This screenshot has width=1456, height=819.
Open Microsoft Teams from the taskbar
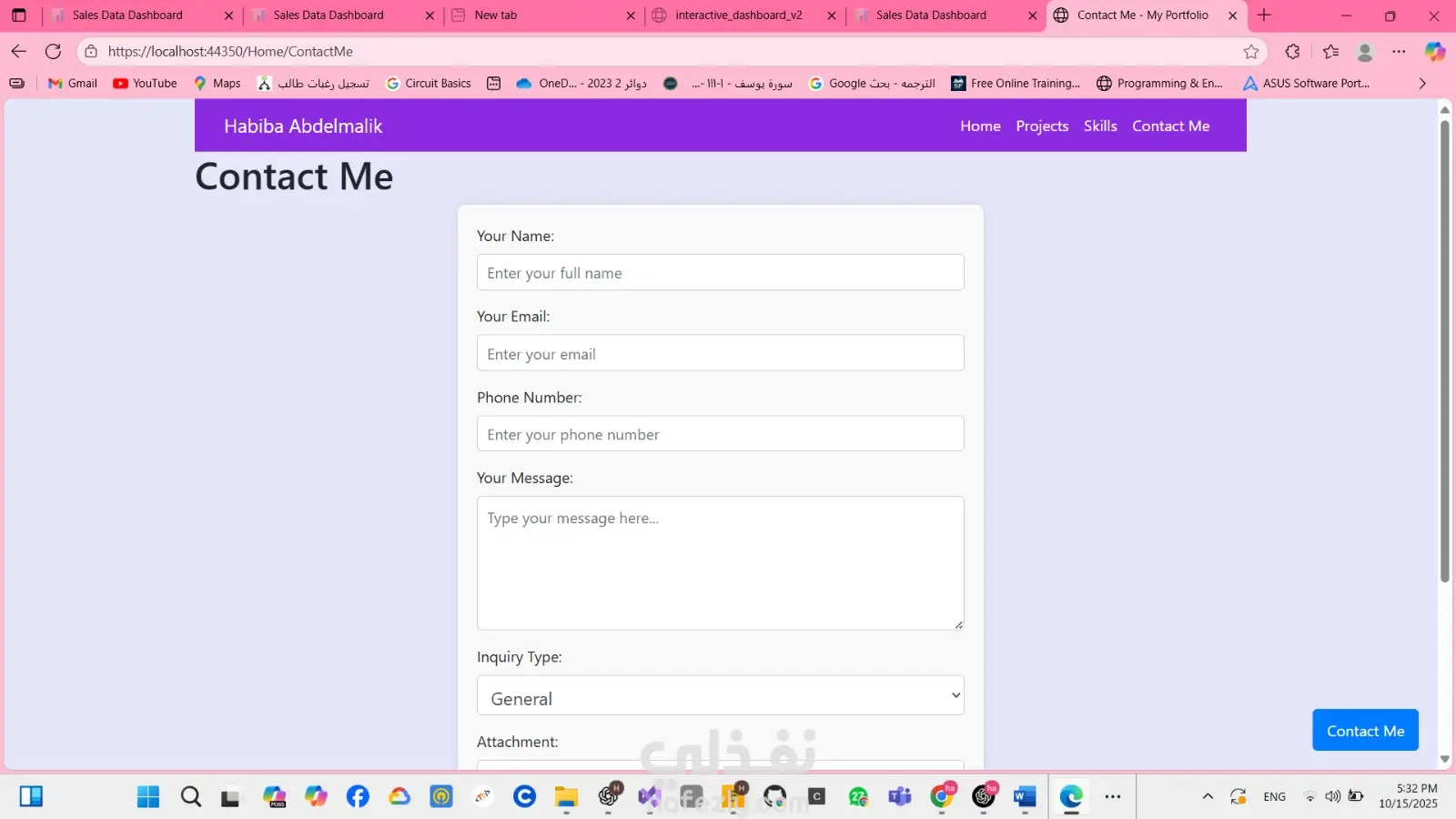pos(900,797)
